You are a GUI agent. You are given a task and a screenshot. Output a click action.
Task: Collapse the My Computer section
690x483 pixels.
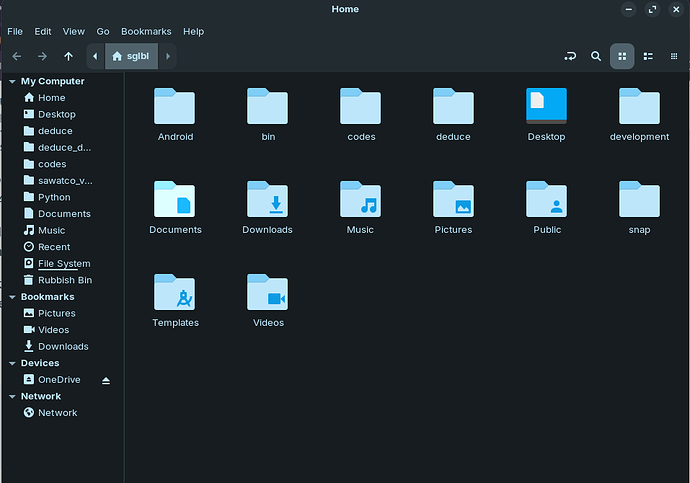pyautogui.click(x=12, y=81)
